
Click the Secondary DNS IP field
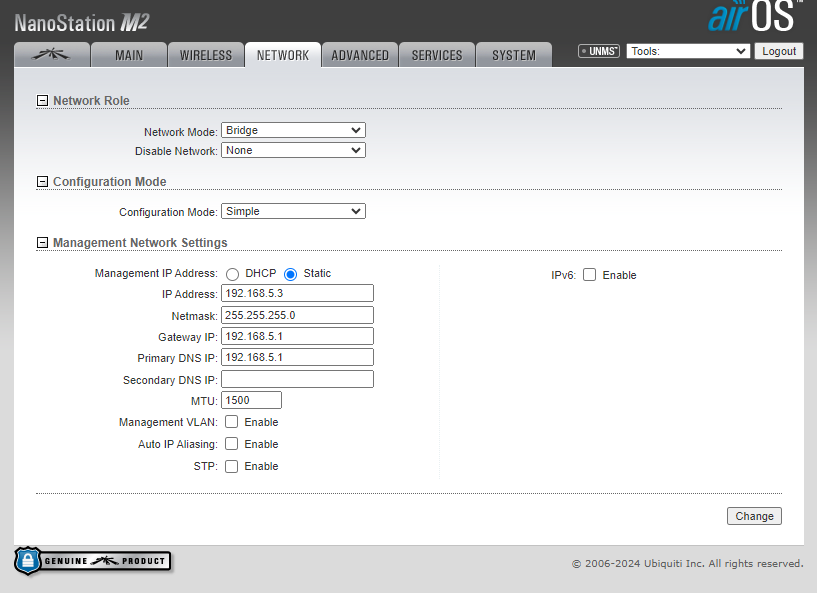pos(297,379)
